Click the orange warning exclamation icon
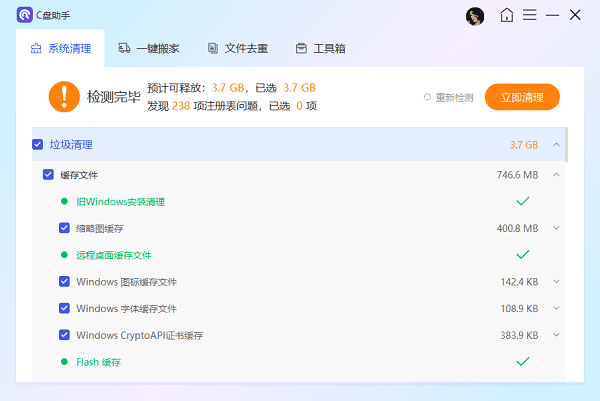Image resolution: width=600 pixels, height=401 pixels. pos(63,97)
